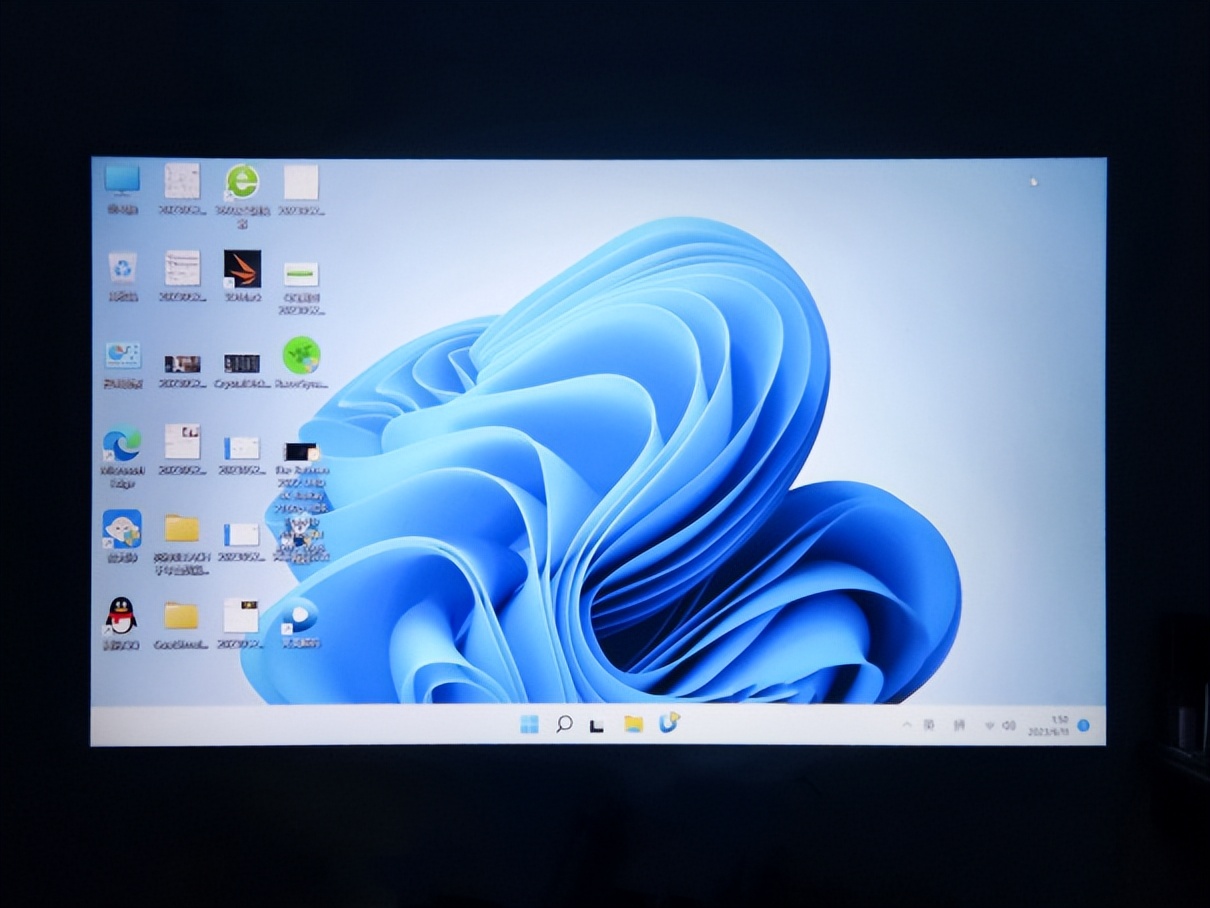
Task: Open the Control Panel chart icon
Action: point(122,356)
